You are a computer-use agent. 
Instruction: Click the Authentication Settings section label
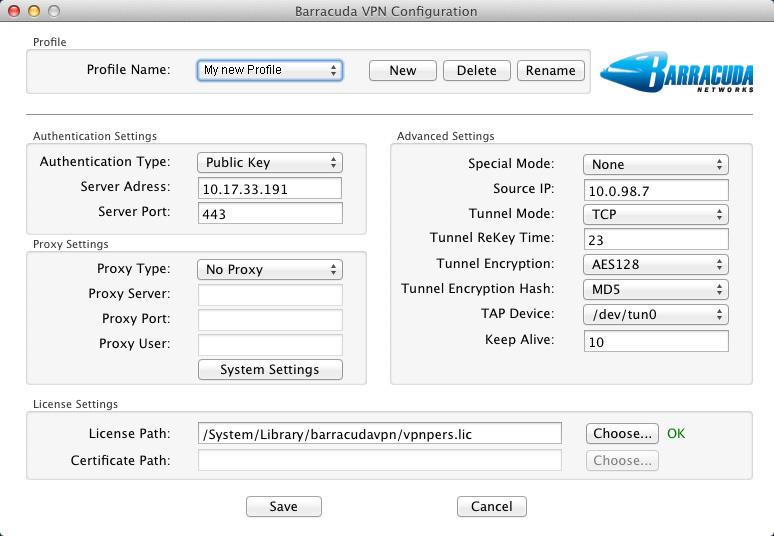point(95,136)
